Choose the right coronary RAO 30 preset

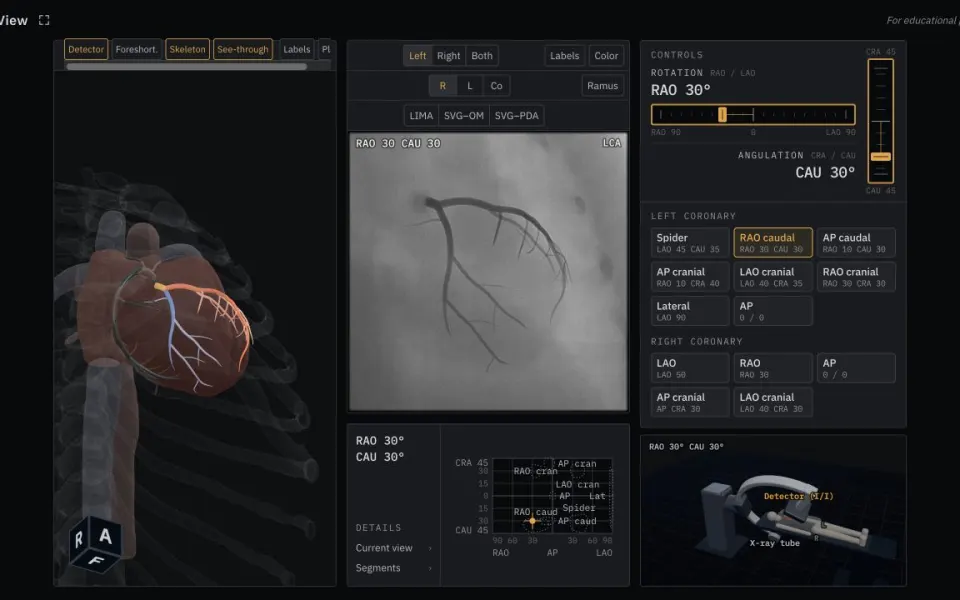pos(773,368)
